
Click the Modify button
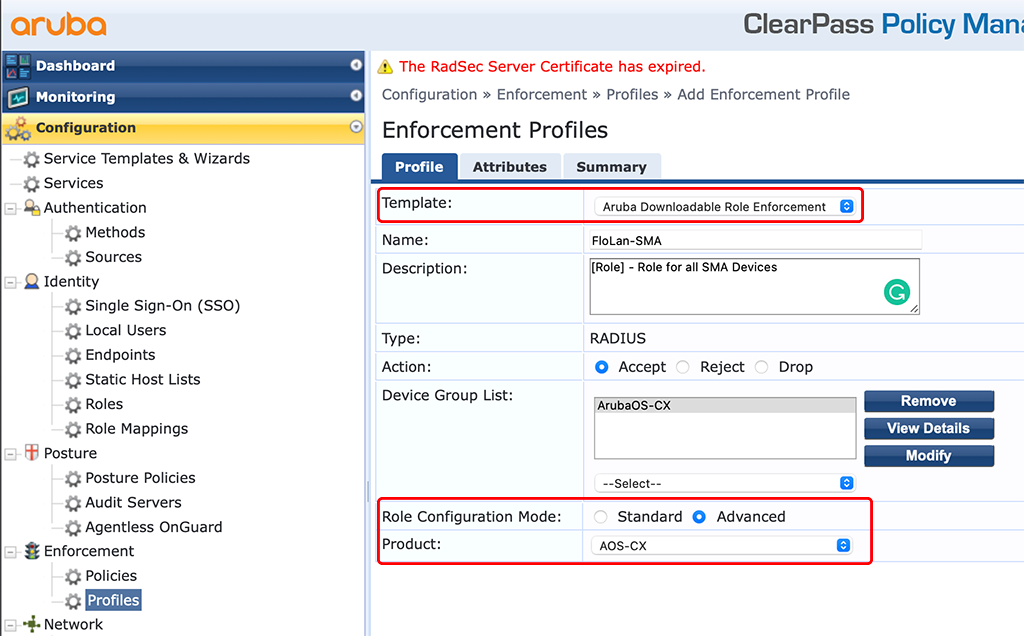tap(928, 455)
